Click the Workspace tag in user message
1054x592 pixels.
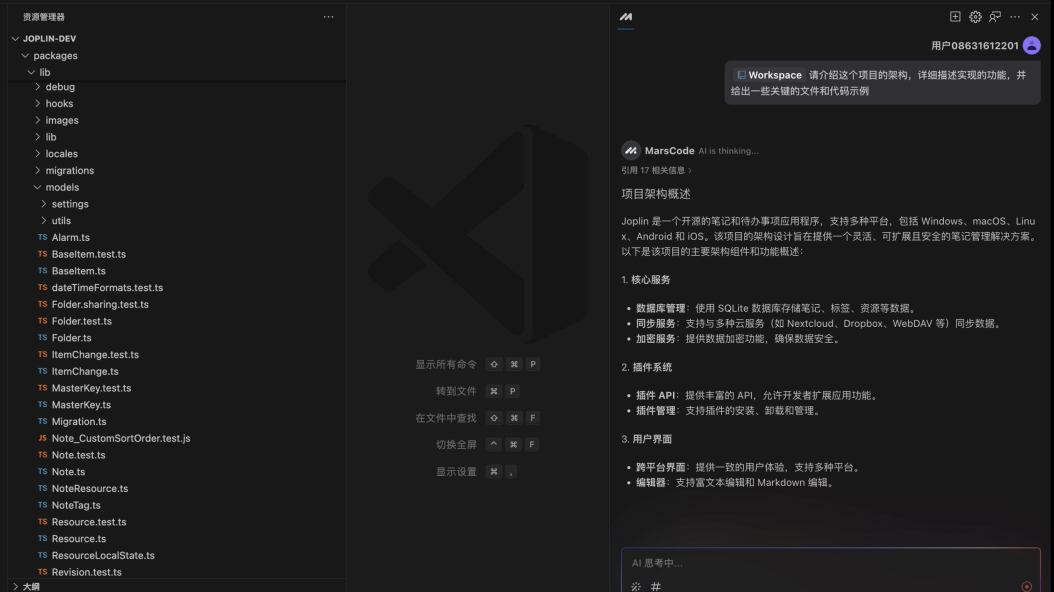[x=769, y=75]
